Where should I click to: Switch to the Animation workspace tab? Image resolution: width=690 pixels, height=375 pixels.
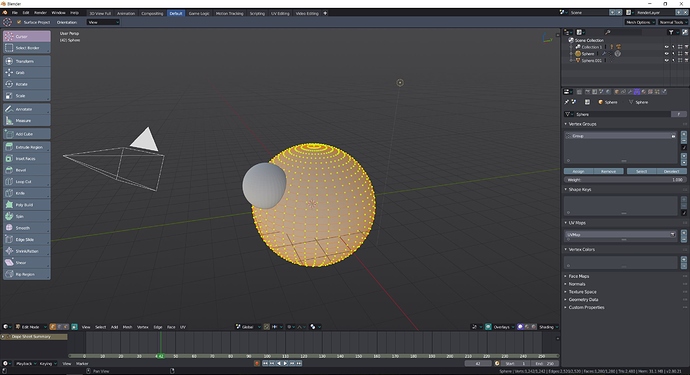click(126, 13)
